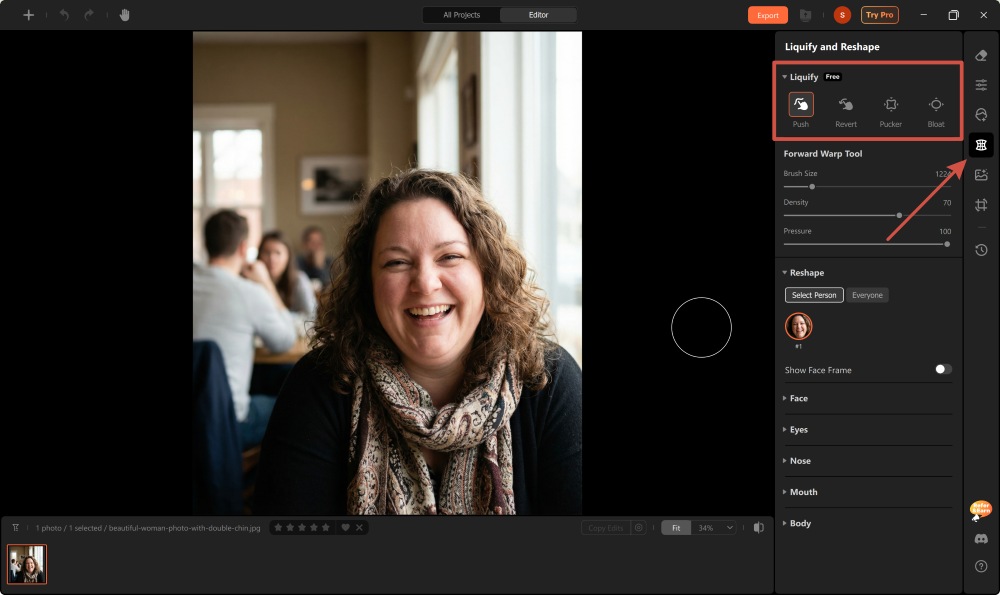Select the Eraser icon in the sidebar
The image size is (1000, 595).
[x=981, y=56]
